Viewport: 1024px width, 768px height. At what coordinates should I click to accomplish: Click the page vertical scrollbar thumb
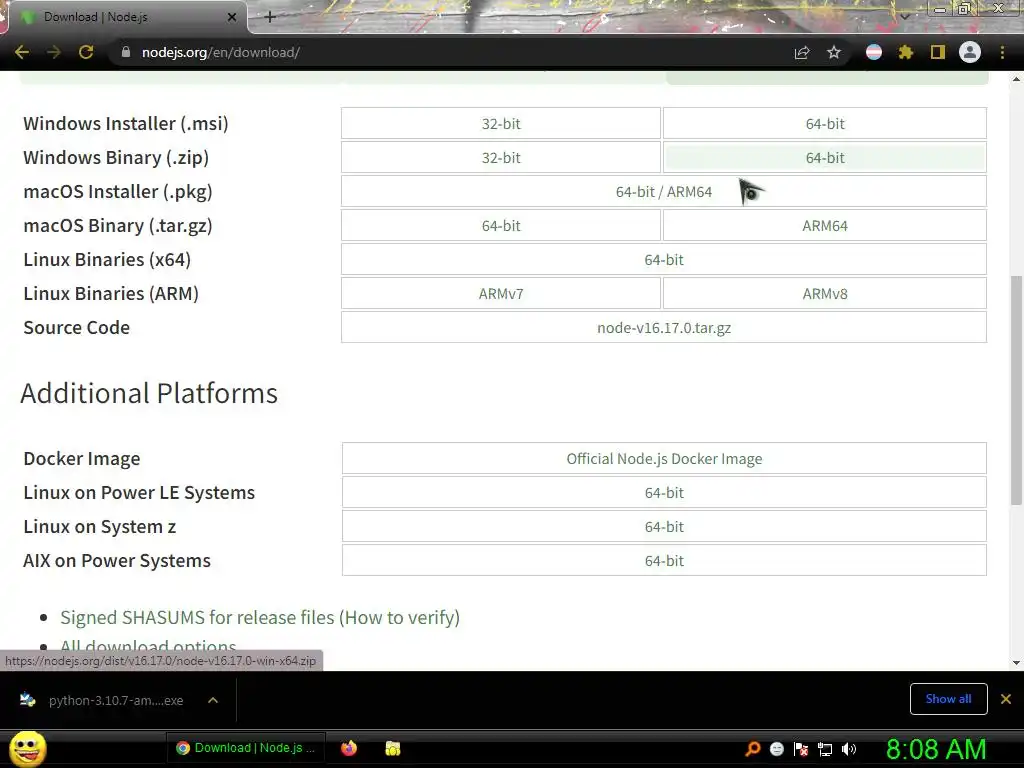pyautogui.click(x=1016, y=390)
